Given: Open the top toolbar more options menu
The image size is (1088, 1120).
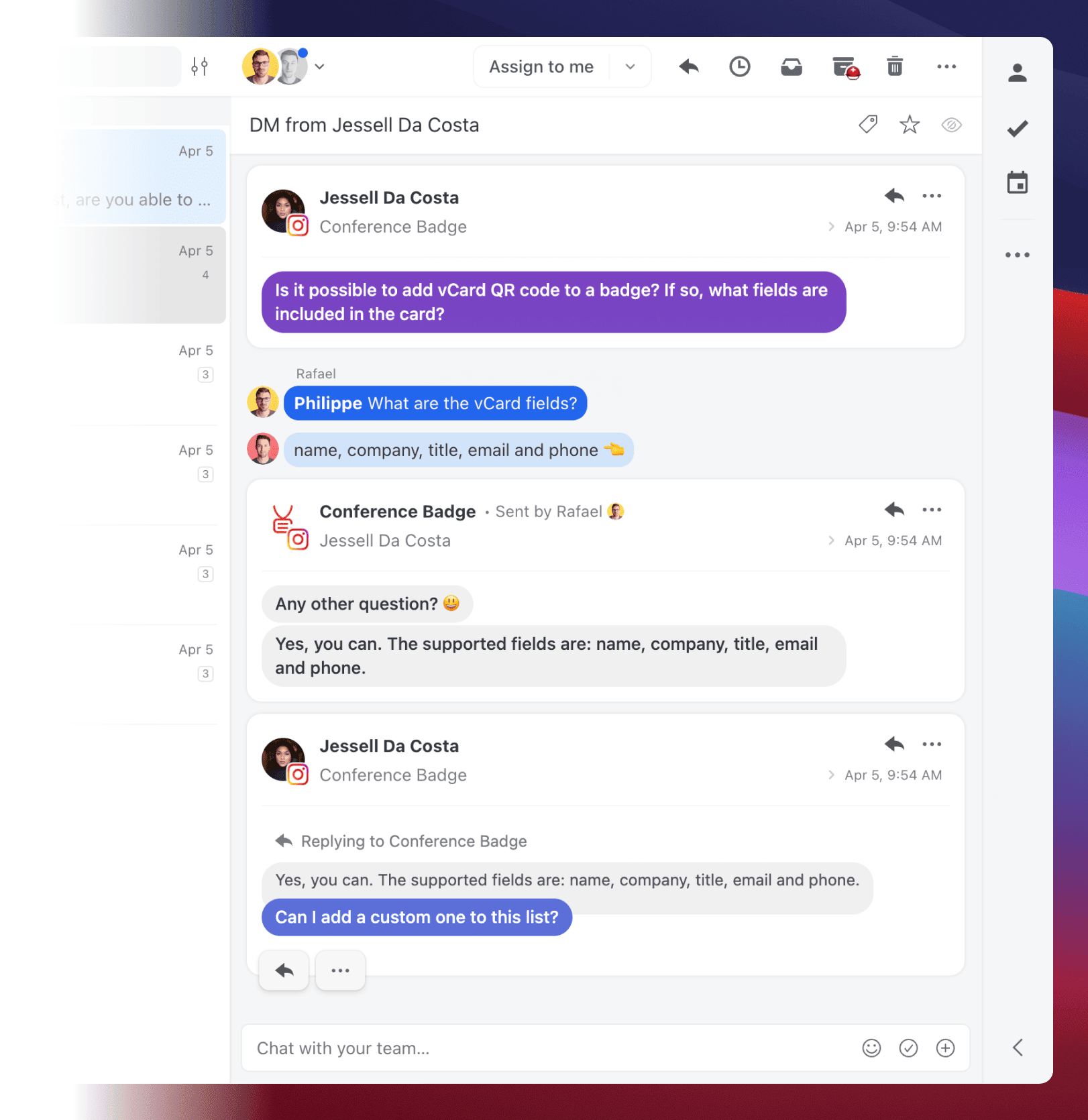Looking at the screenshot, I should pos(946,66).
